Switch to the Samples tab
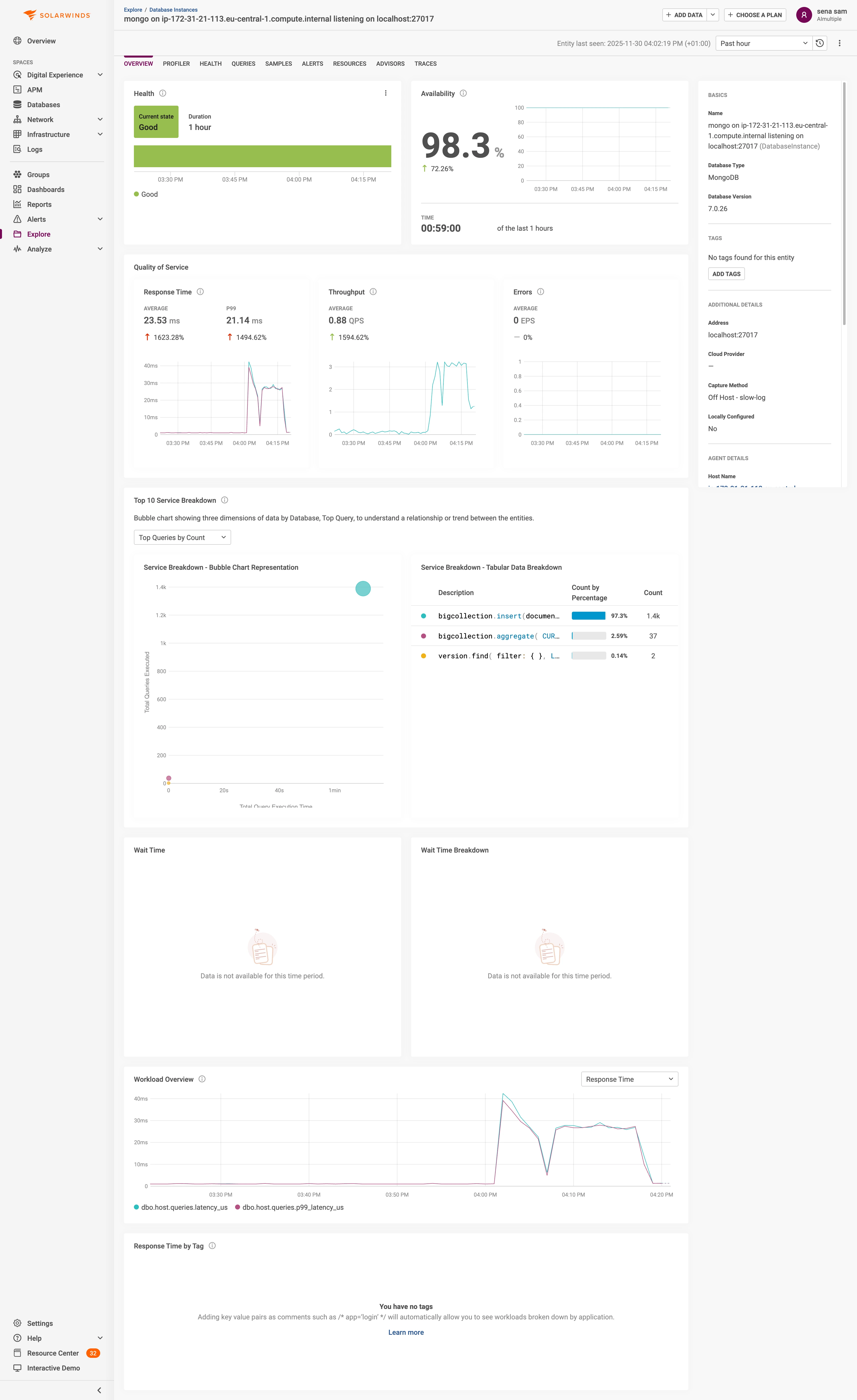This screenshot has height=1400, width=857. click(278, 64)
